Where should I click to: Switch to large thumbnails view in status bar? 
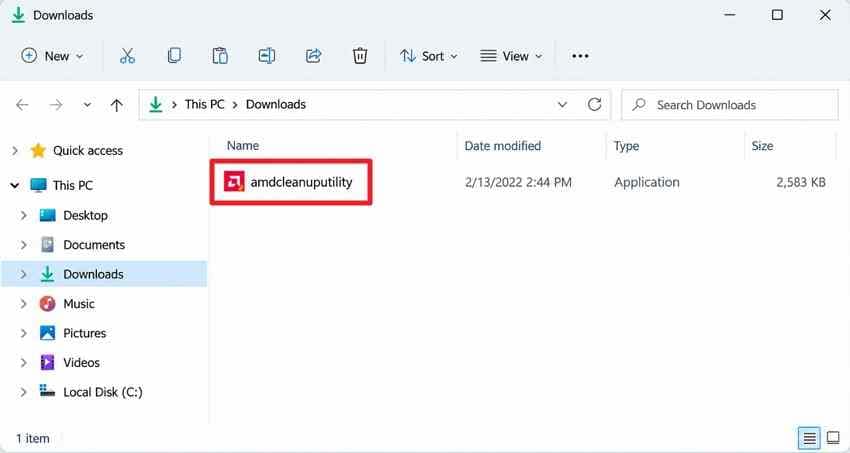(833, 438)
